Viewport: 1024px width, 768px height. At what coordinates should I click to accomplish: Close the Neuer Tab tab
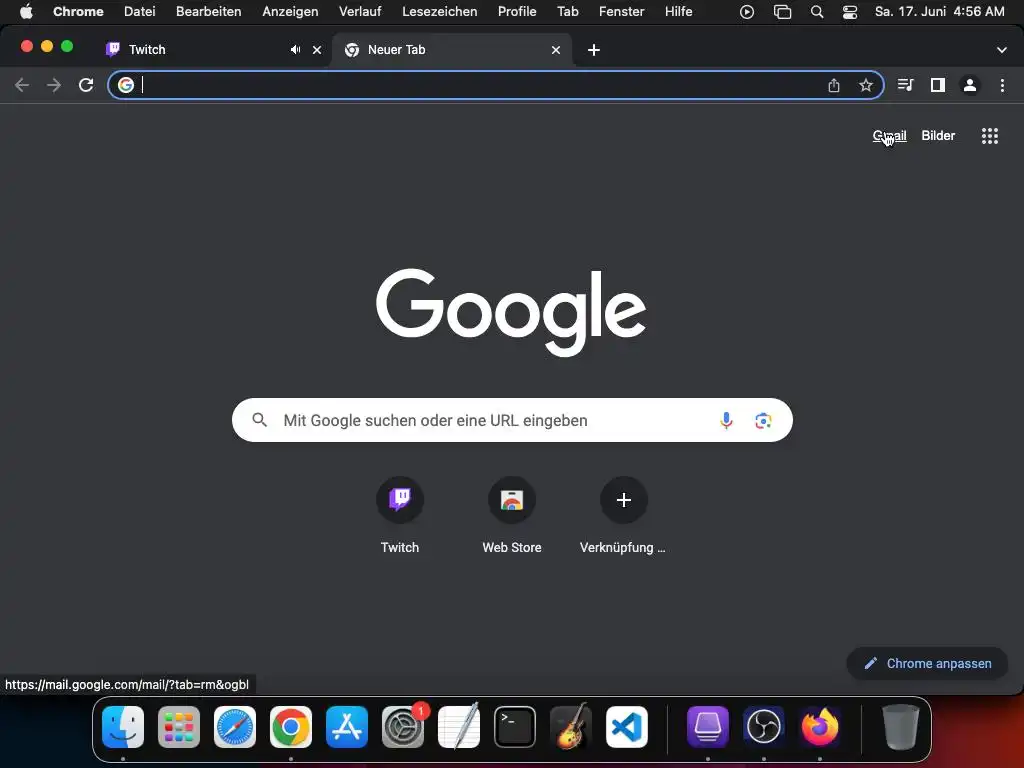556,50
